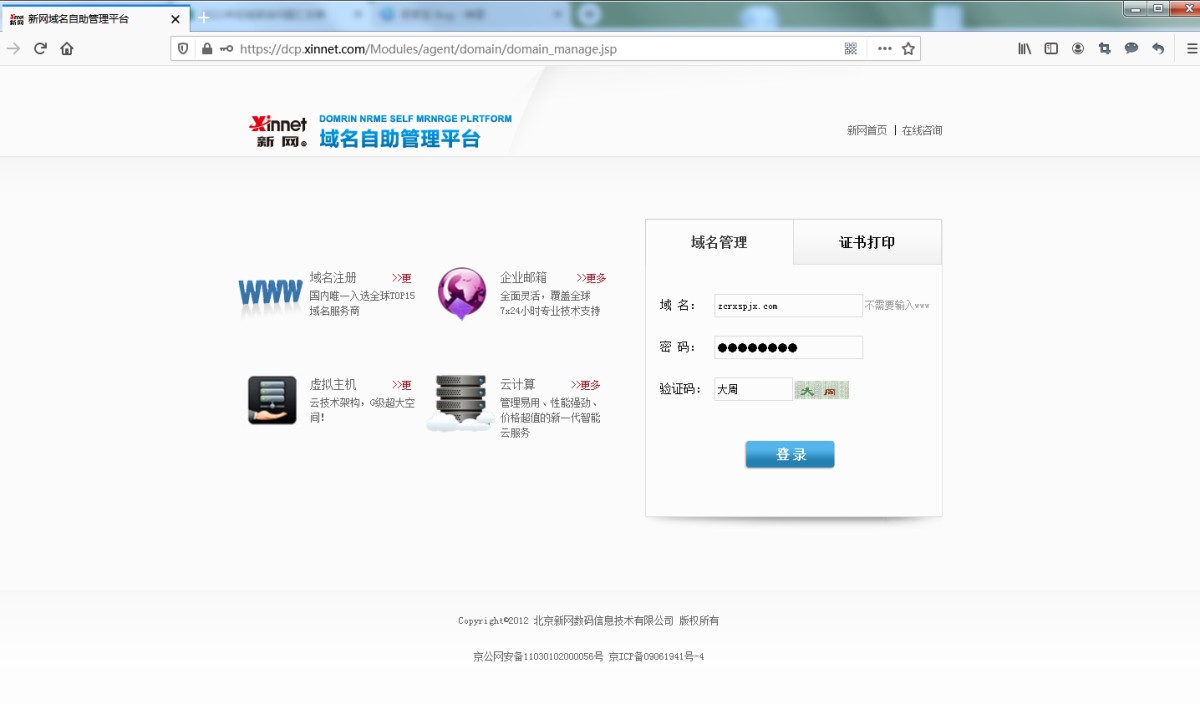Show site security info via padlock icon
Viewport: 1200px width, 704px height.
(x=207, y=48)
